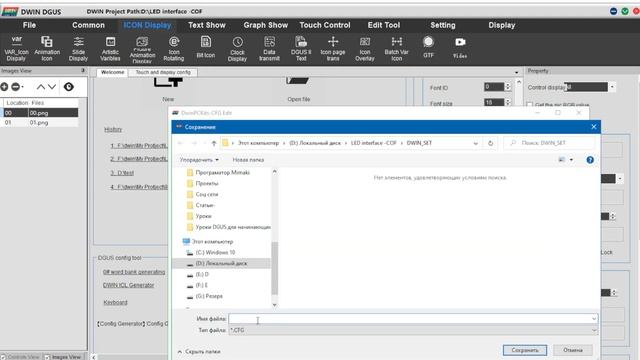The width and height of the screenshot is (640, 360).
Task: Remove an image with the minus icon
Action: tap(16, 87)
